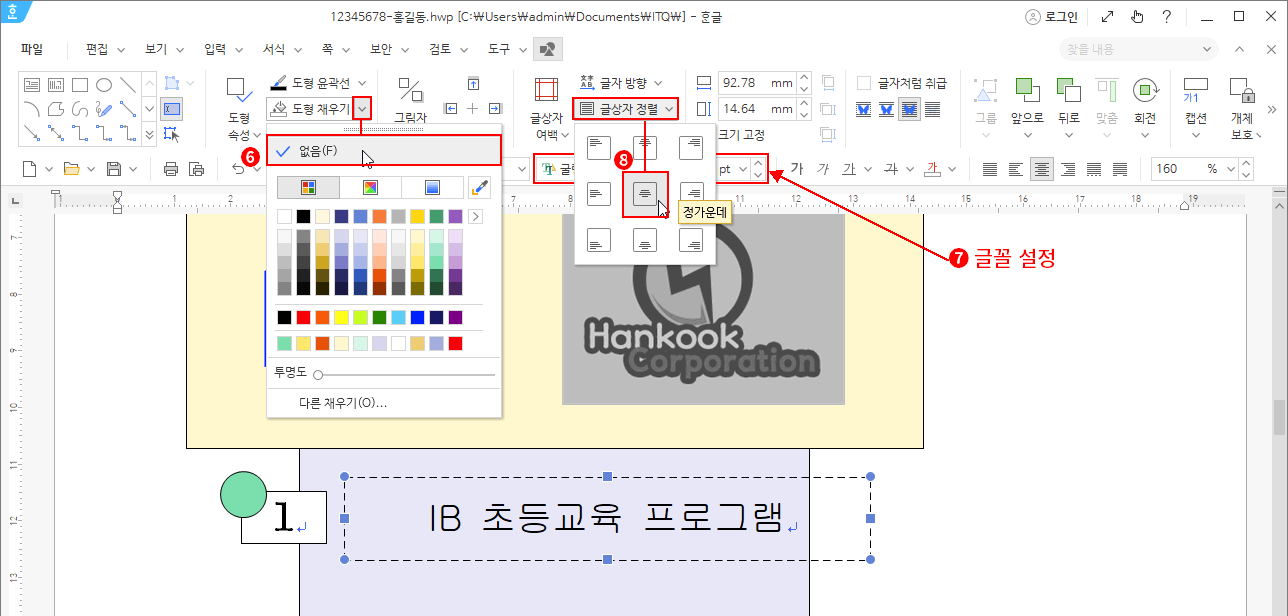This screenshot has width=1288, height=616.
Task: Click the print icon in the toolbar
Action: click(171, 169)
